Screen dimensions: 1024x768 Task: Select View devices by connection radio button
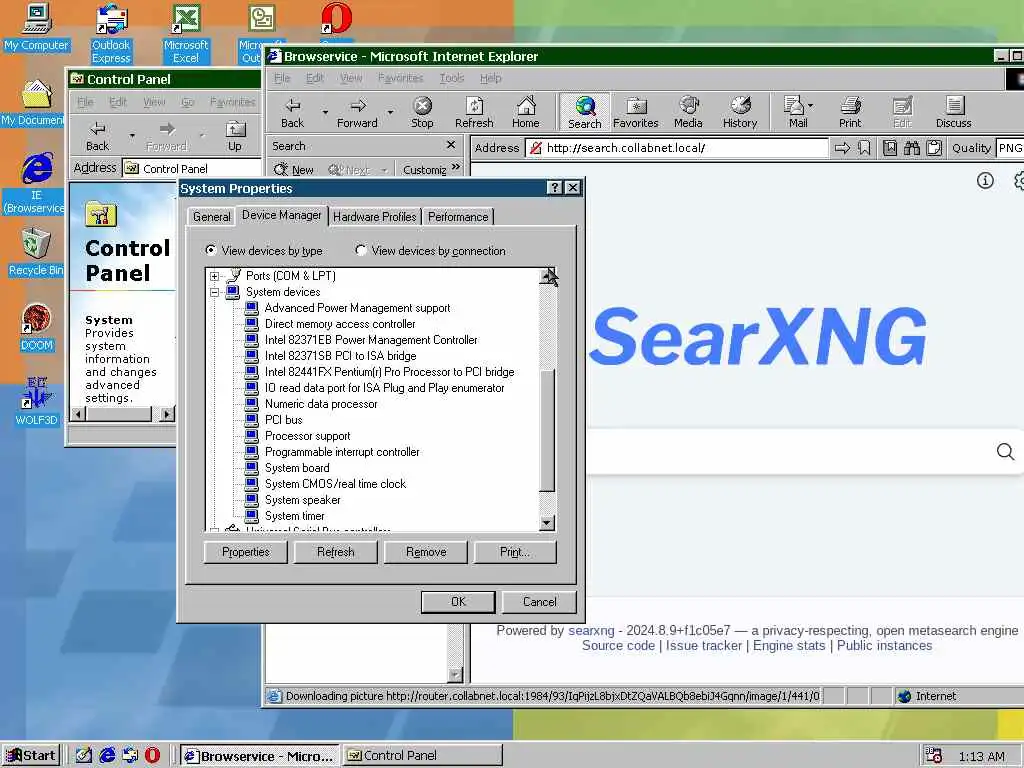pyautogui.click(x=360, y=250)
